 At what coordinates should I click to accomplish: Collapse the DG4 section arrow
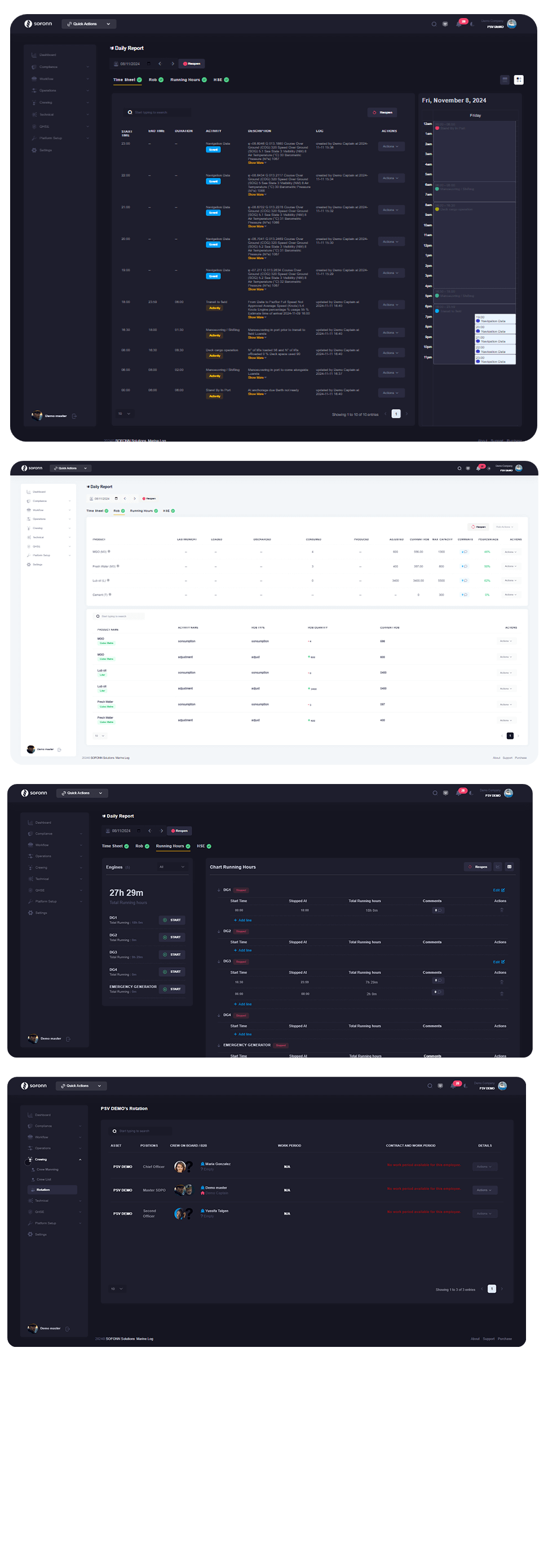coord(219,1015)
